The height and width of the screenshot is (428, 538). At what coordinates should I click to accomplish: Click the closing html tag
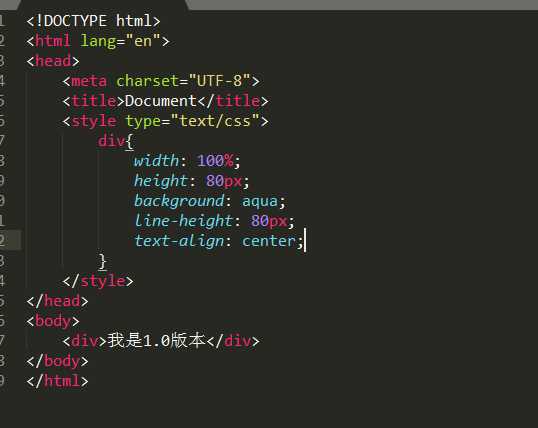pos(57,381)
